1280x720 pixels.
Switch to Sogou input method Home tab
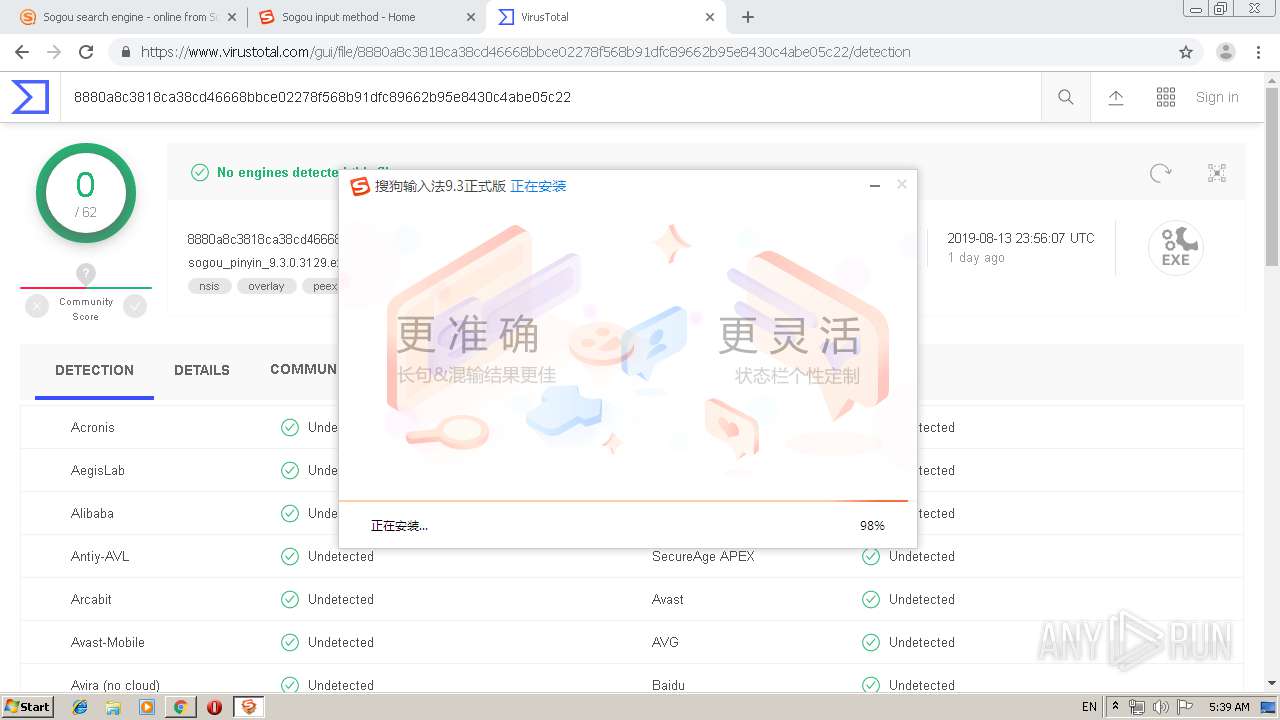point(364,17)
